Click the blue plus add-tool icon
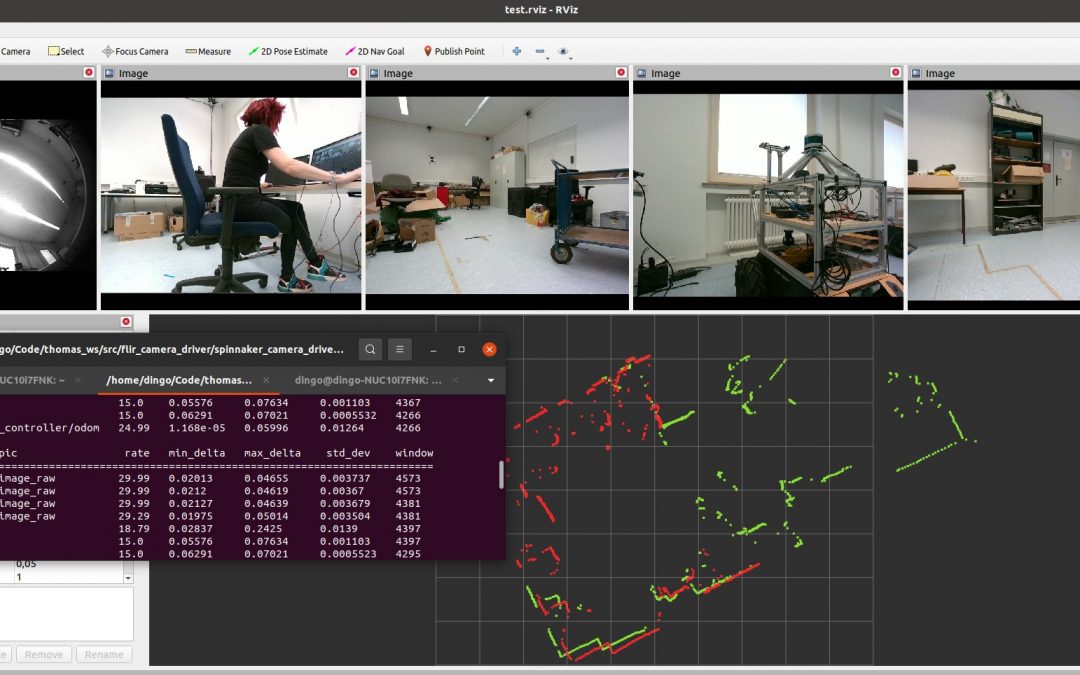The height and width of the screenshot is (675, 1080). (x=517, y=51)
